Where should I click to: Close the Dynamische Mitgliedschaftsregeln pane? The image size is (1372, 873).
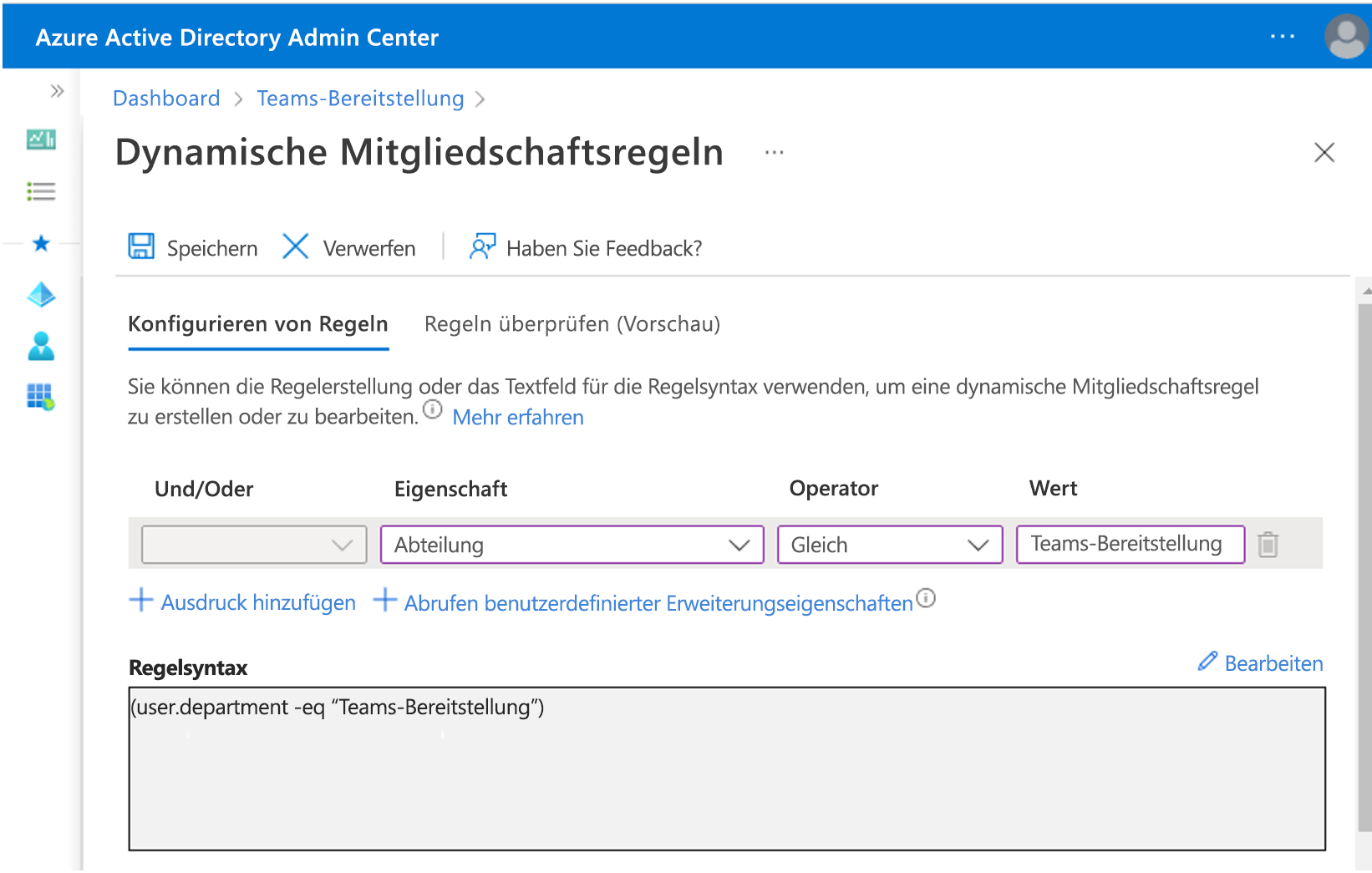point(1324,152)
